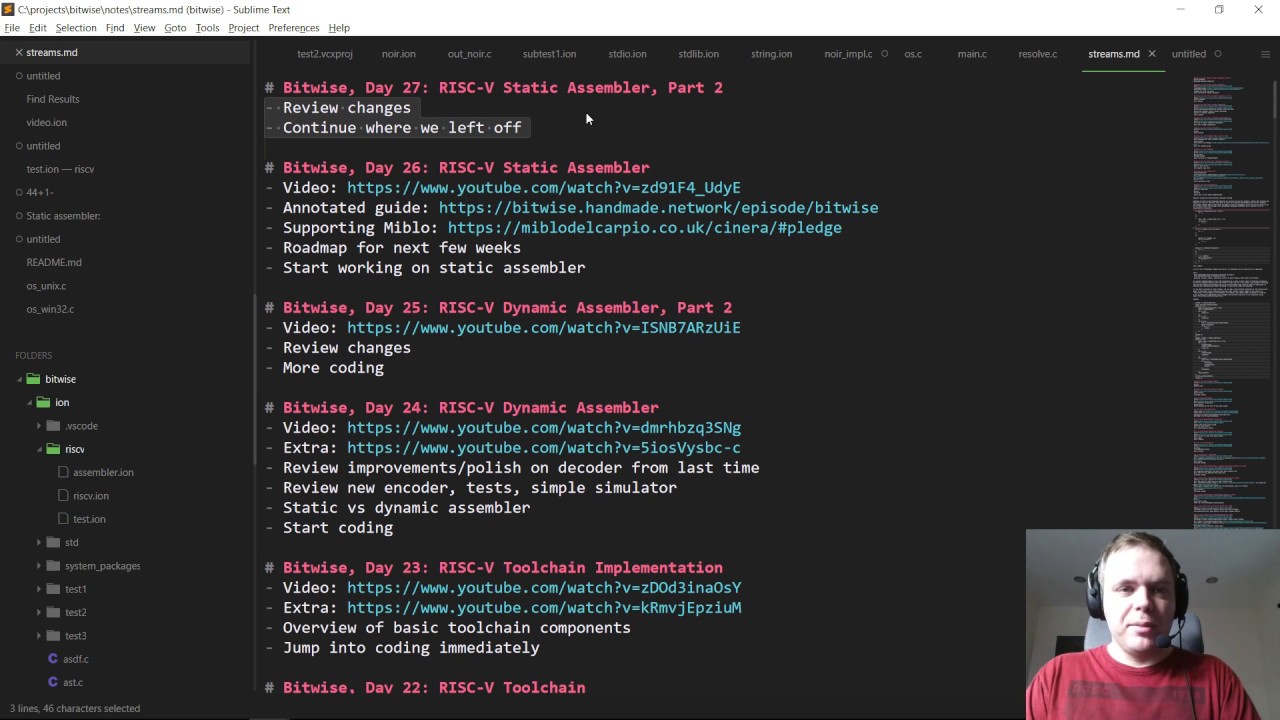Close streams.md using its tab X icon

(x=1152, y=54)
